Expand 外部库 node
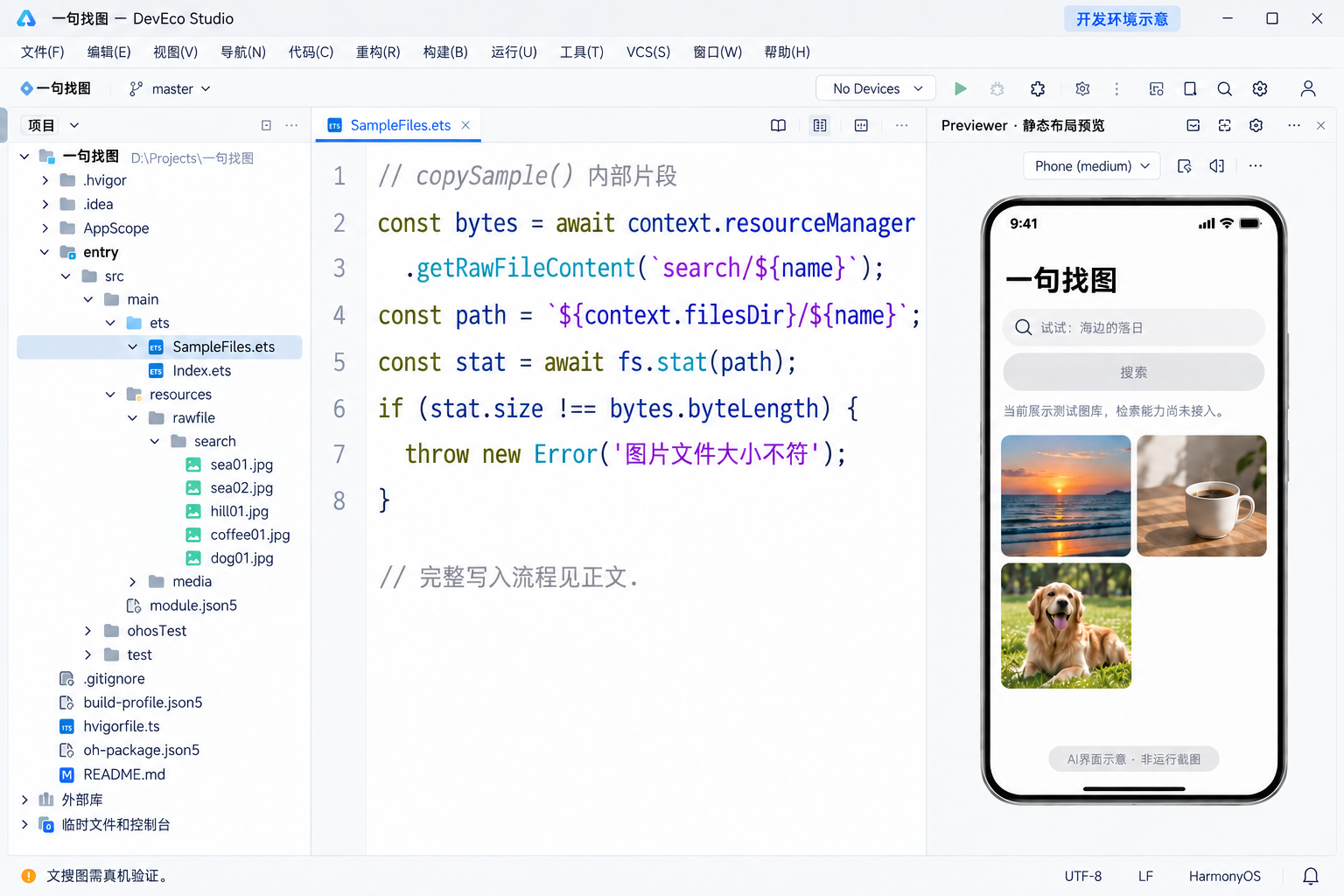Screen dimensions: 1344x896 (x=24, y=800)
